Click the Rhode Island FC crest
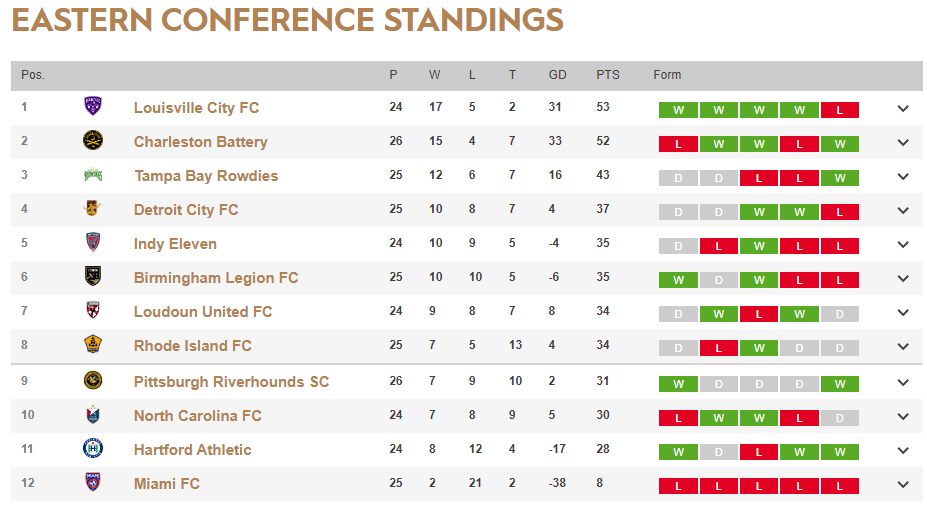 pos(93,345)
